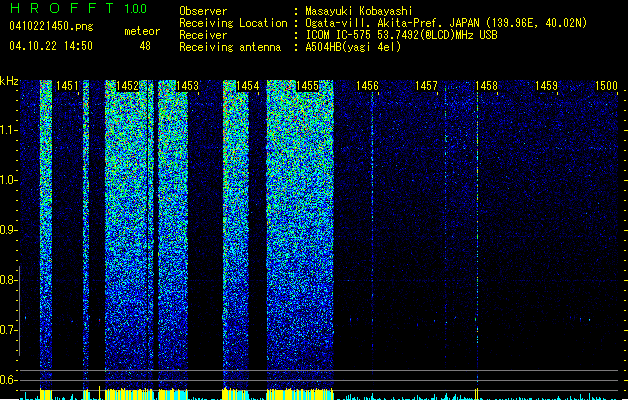Click the 0.7 frequency axis label
The width and height of the screenshot is (629, 400).
(8, 330)
